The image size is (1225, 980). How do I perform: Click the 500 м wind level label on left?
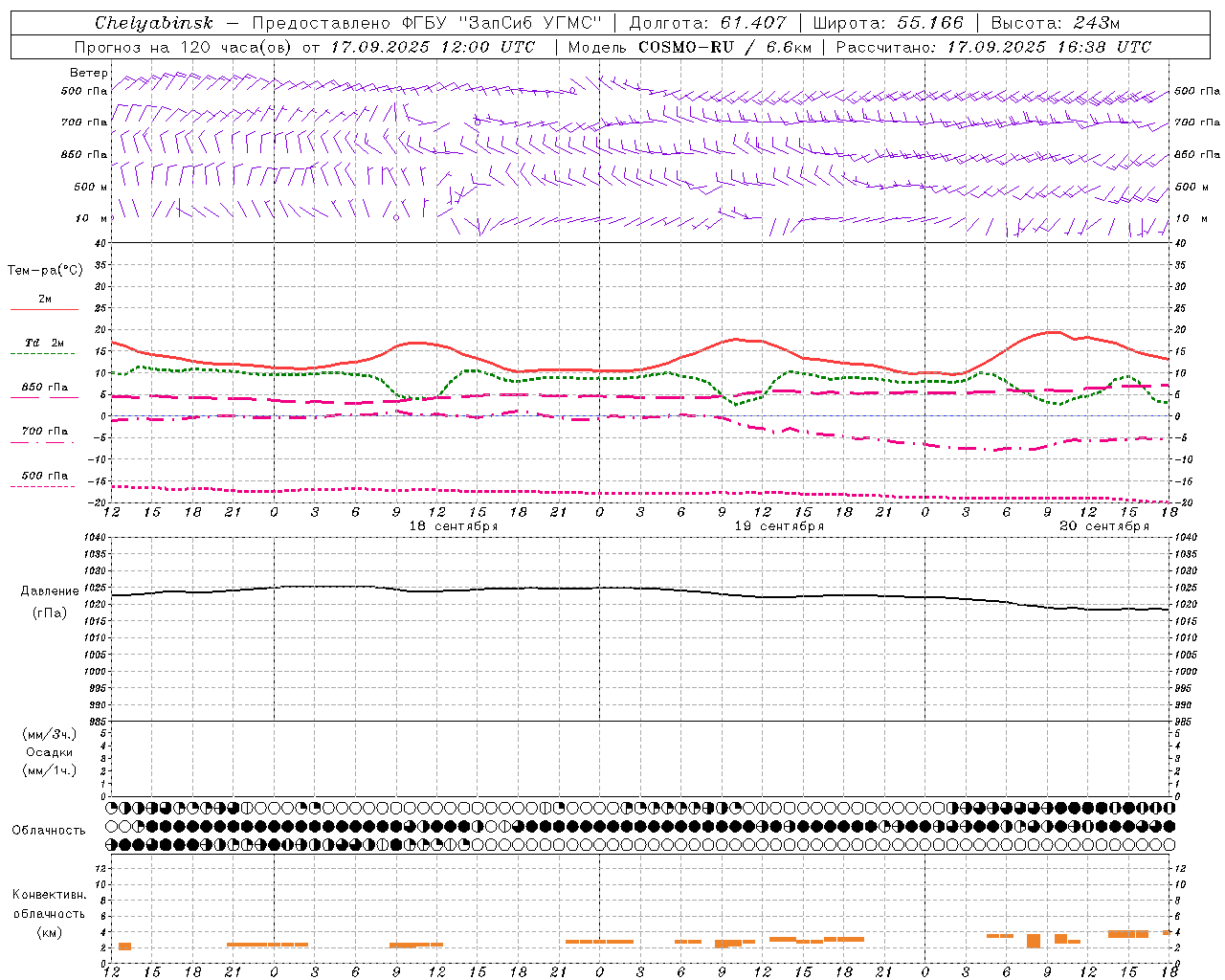(x=91, y=187)
